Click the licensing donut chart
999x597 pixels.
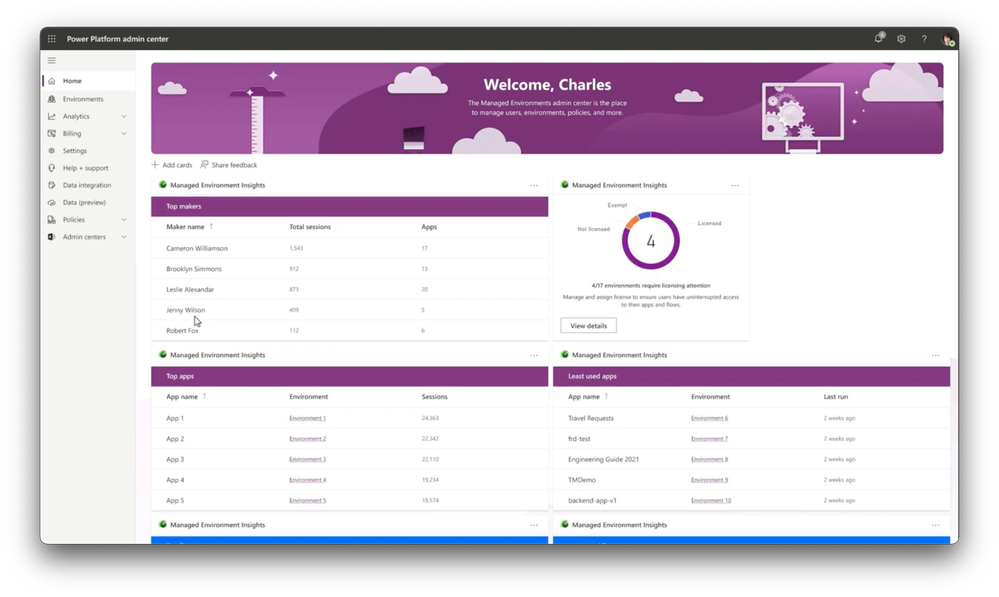(650, 241)
